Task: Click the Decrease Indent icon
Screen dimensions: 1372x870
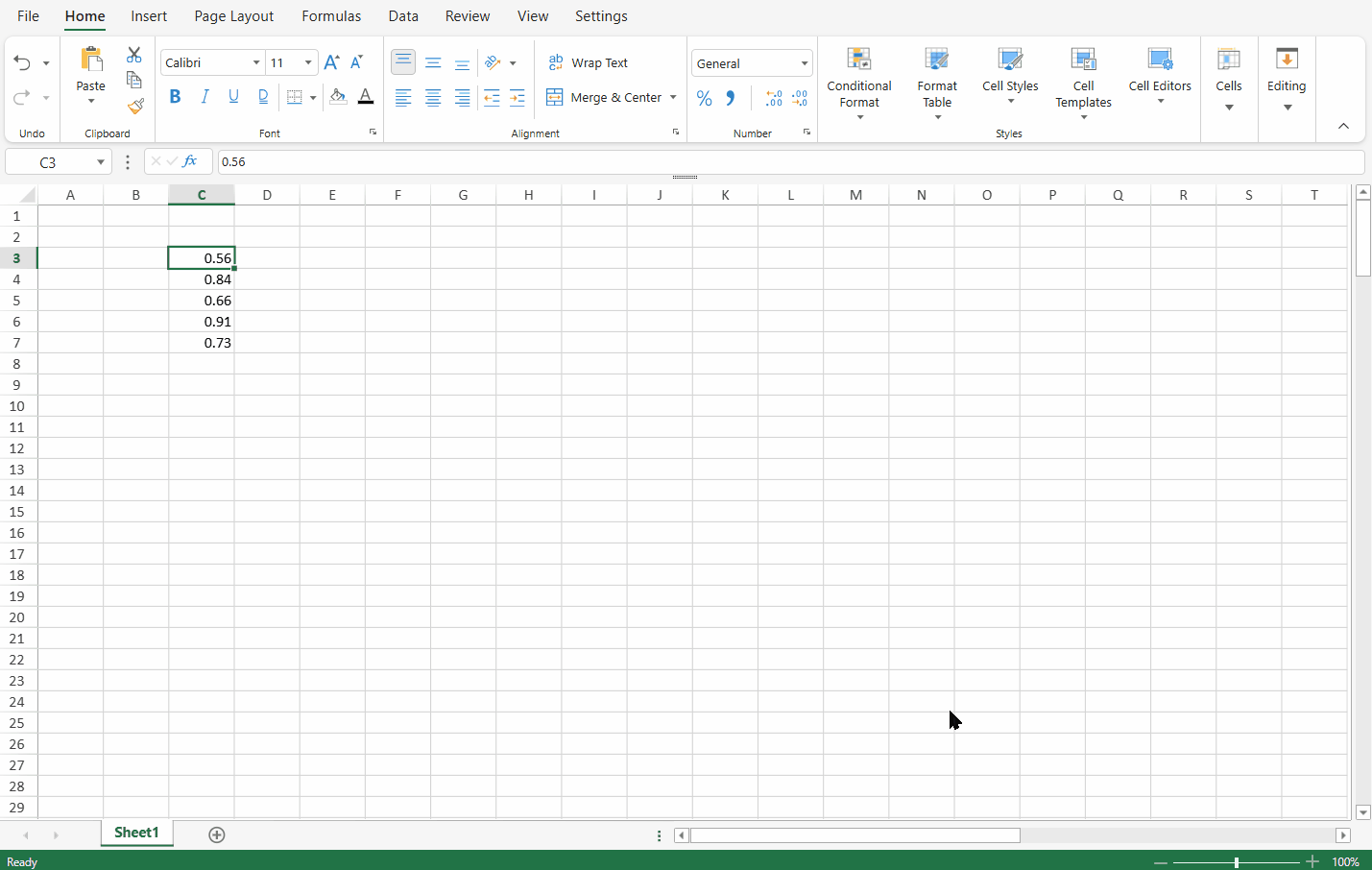Action: coord(492,97)
